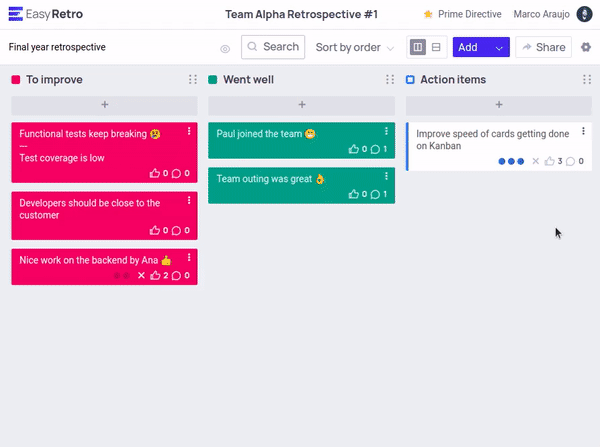Click the Went well column title
Screen dimensions: 600x447
click(248, 80)
